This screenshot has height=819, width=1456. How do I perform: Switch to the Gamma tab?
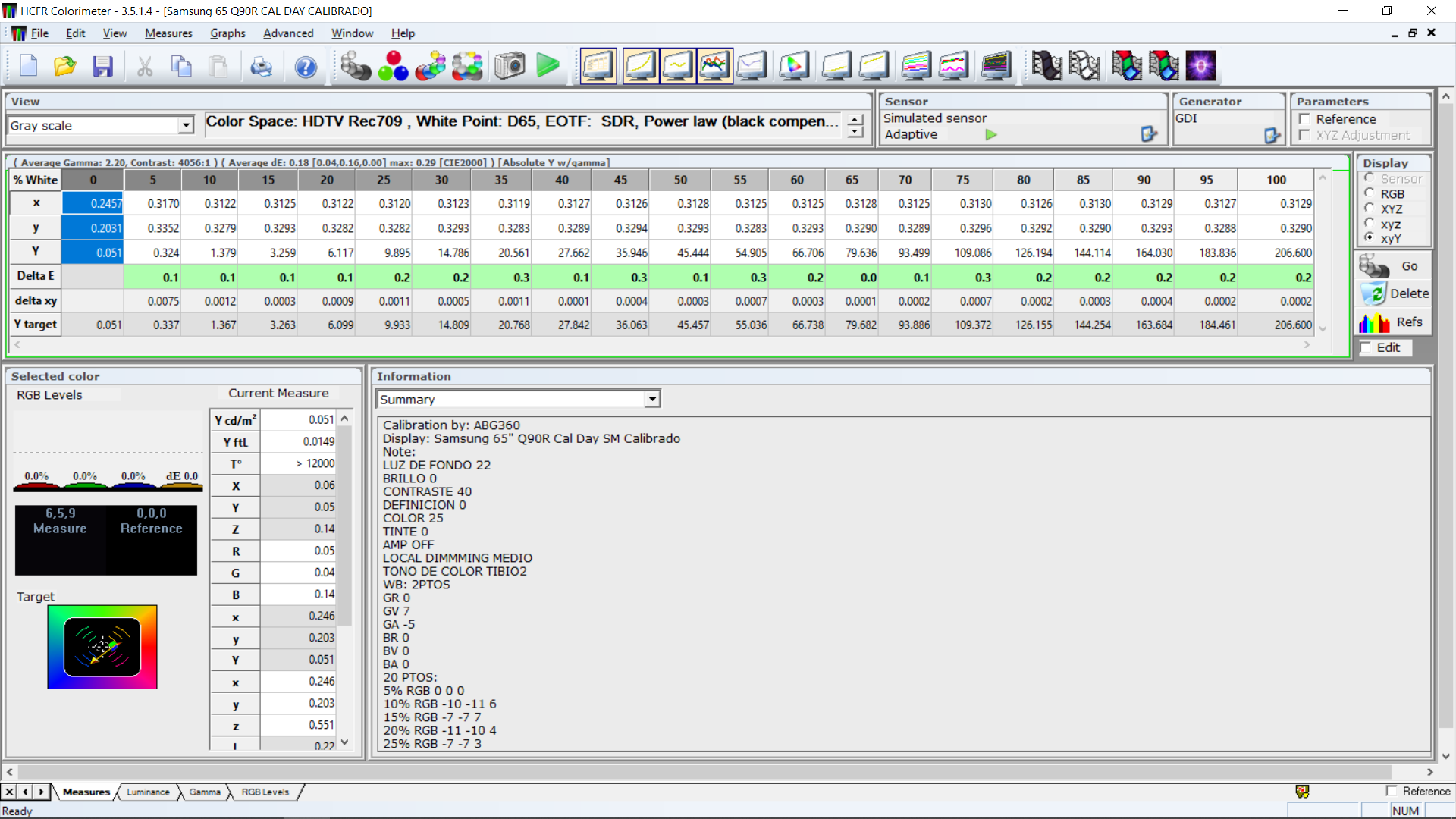tap(205, 792)
